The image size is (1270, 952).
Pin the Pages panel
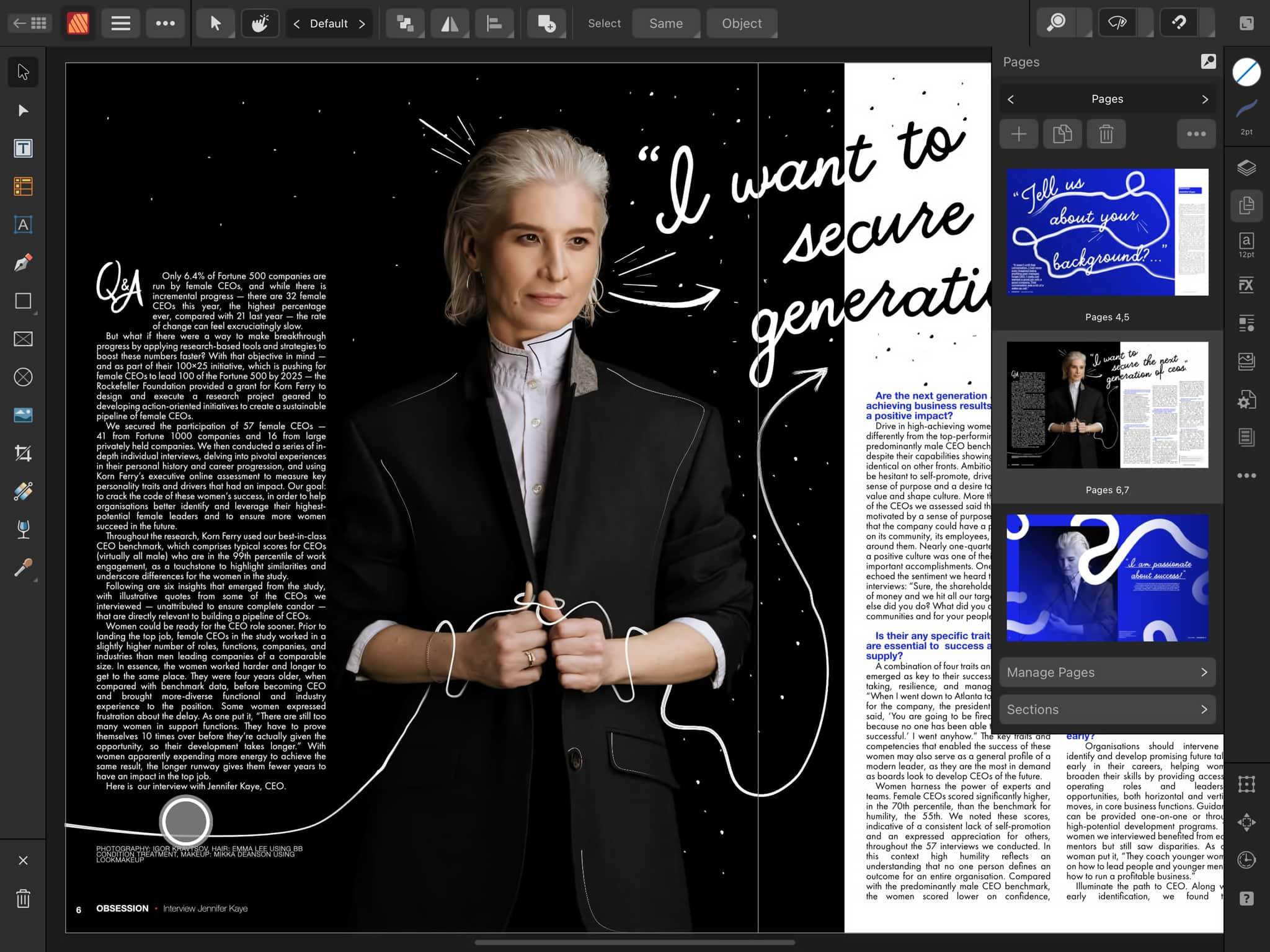[1208, 61]
